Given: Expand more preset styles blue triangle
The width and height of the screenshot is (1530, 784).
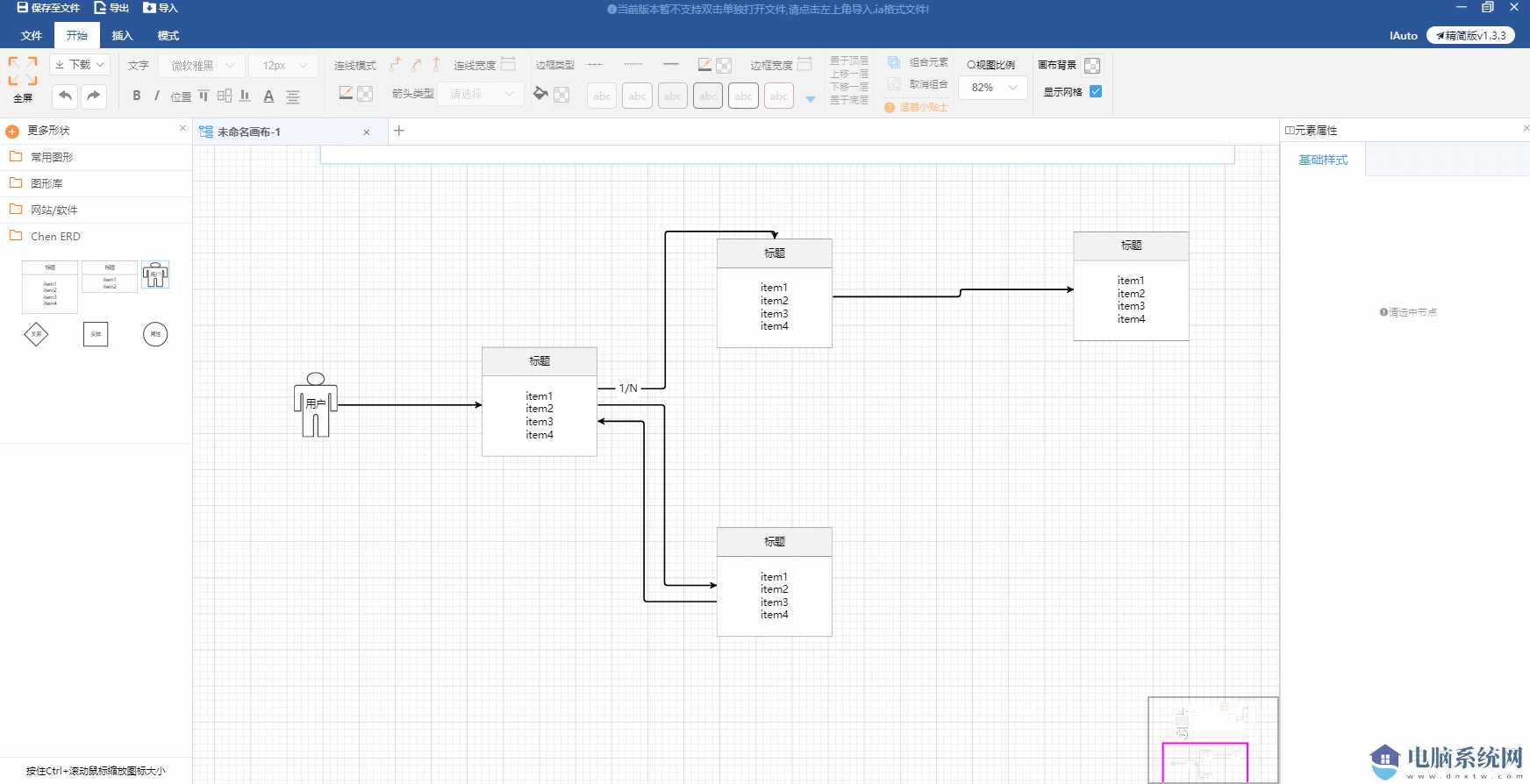Looking at the screenshot, I should 811,99.
